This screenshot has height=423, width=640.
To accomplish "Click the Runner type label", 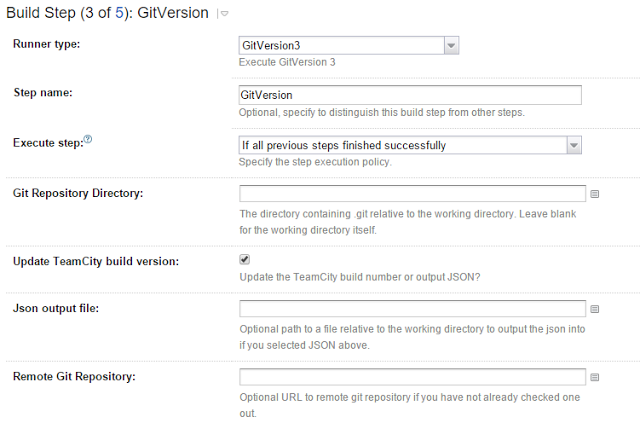I will point(47,44).
